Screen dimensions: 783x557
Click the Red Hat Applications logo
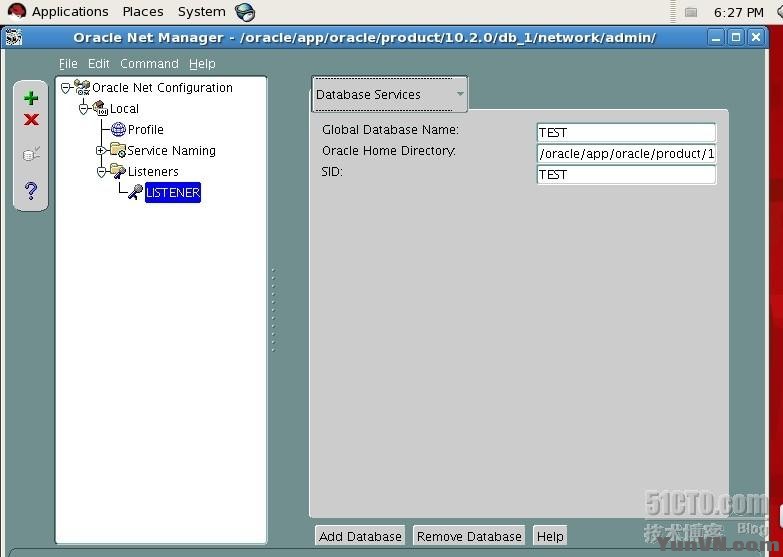point(16,11)
